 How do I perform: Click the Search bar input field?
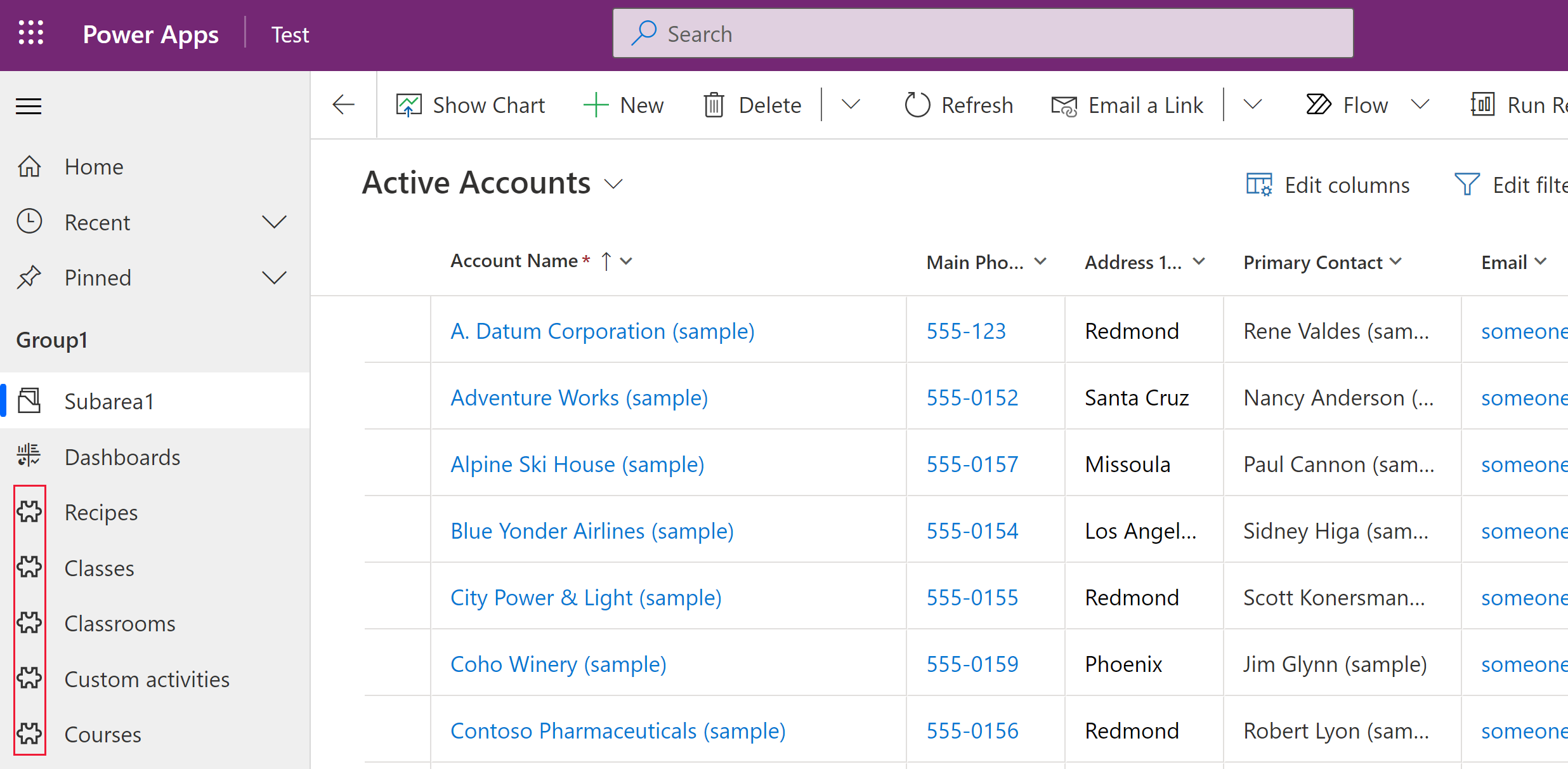983,34
